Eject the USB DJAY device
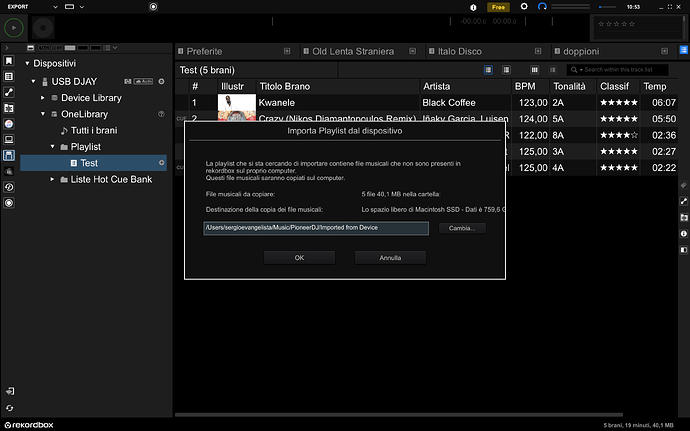The image size is (690, 431). point(161,81)
